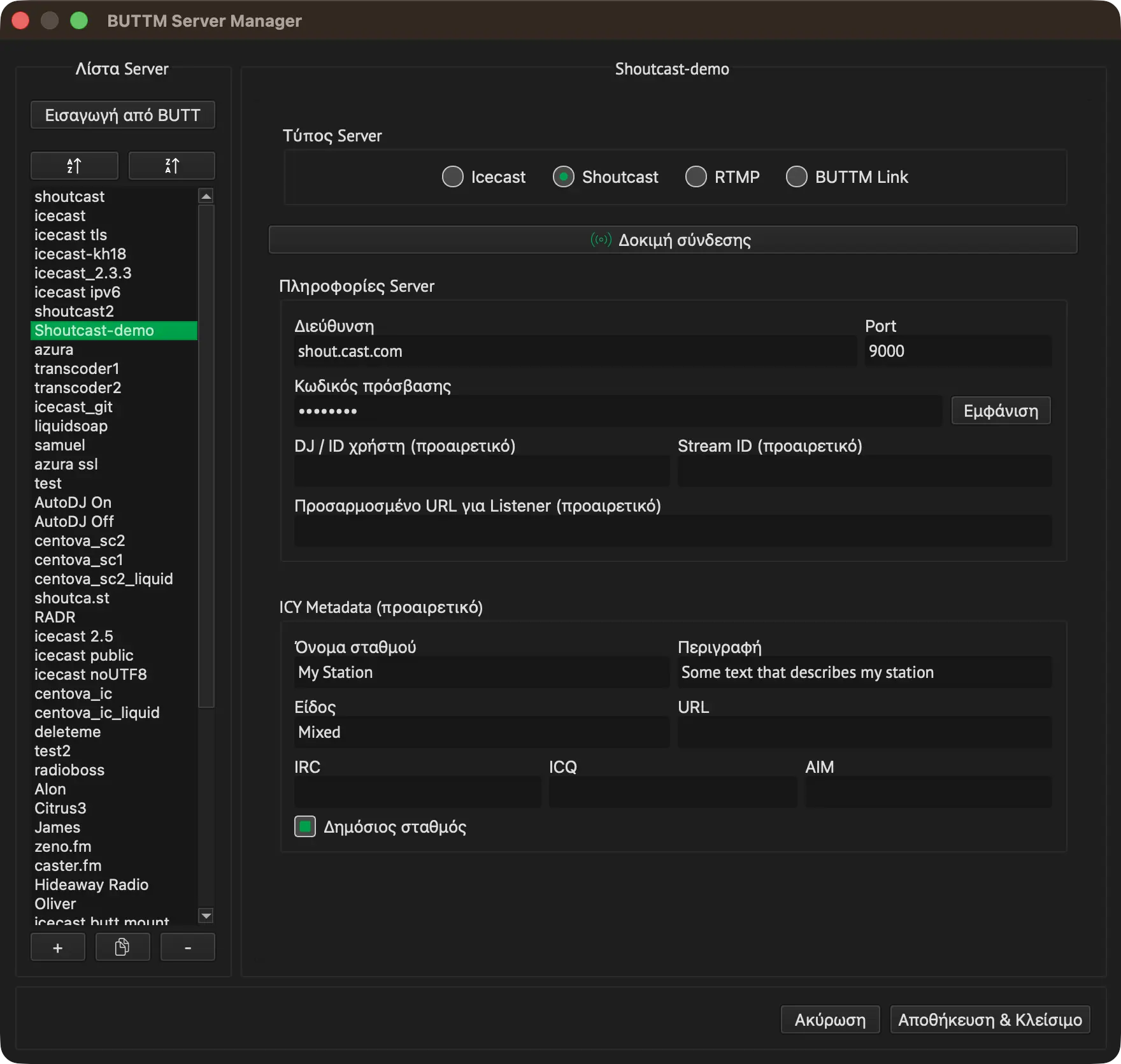Click the Stream ID field

click(865, 471)
